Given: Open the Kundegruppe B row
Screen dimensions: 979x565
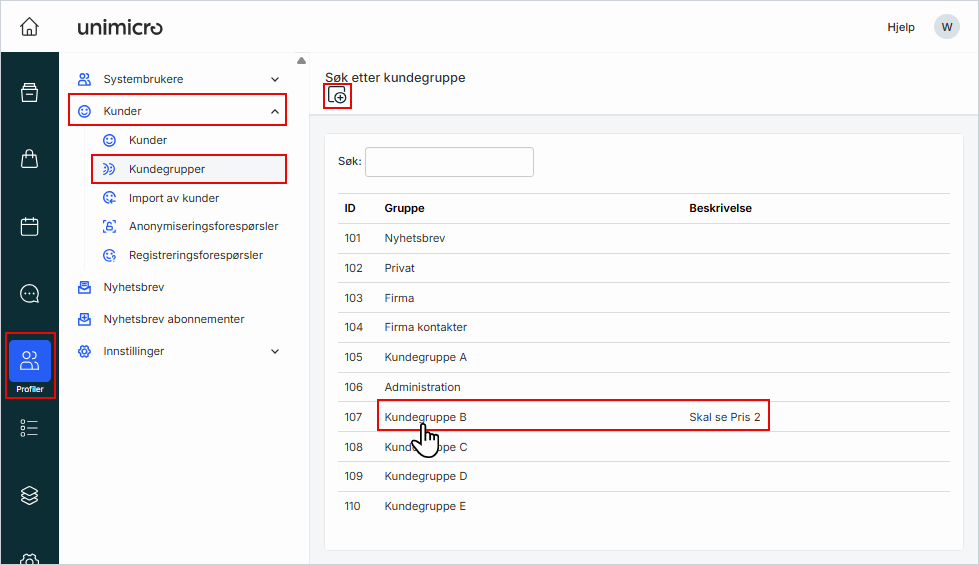Looking at the screenshot, I should [x=425, y=417].
